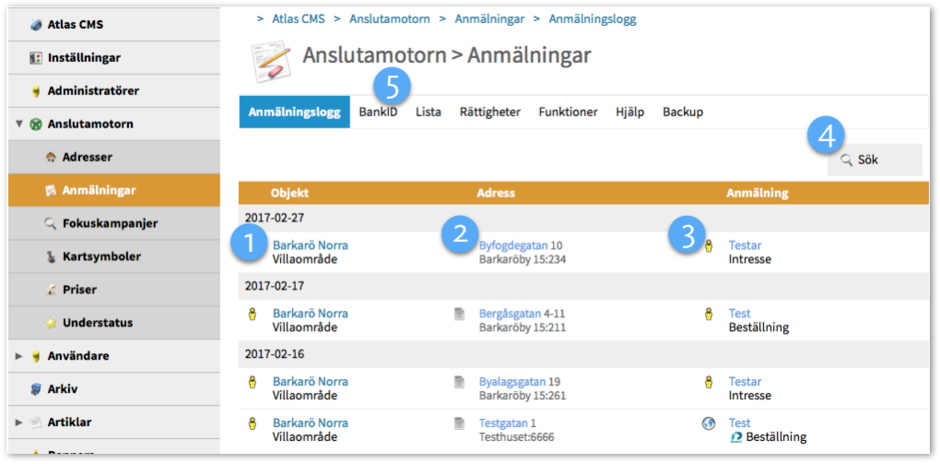Click the Understatus star icon

(x=51, y=323)
